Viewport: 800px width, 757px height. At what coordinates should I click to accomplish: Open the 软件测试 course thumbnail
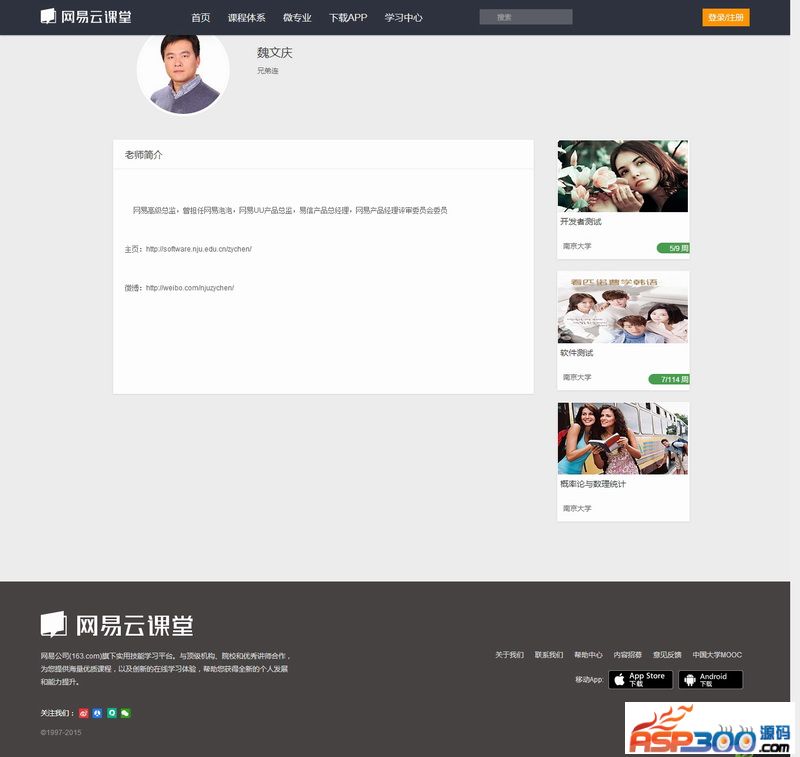[x=622, y=307]
